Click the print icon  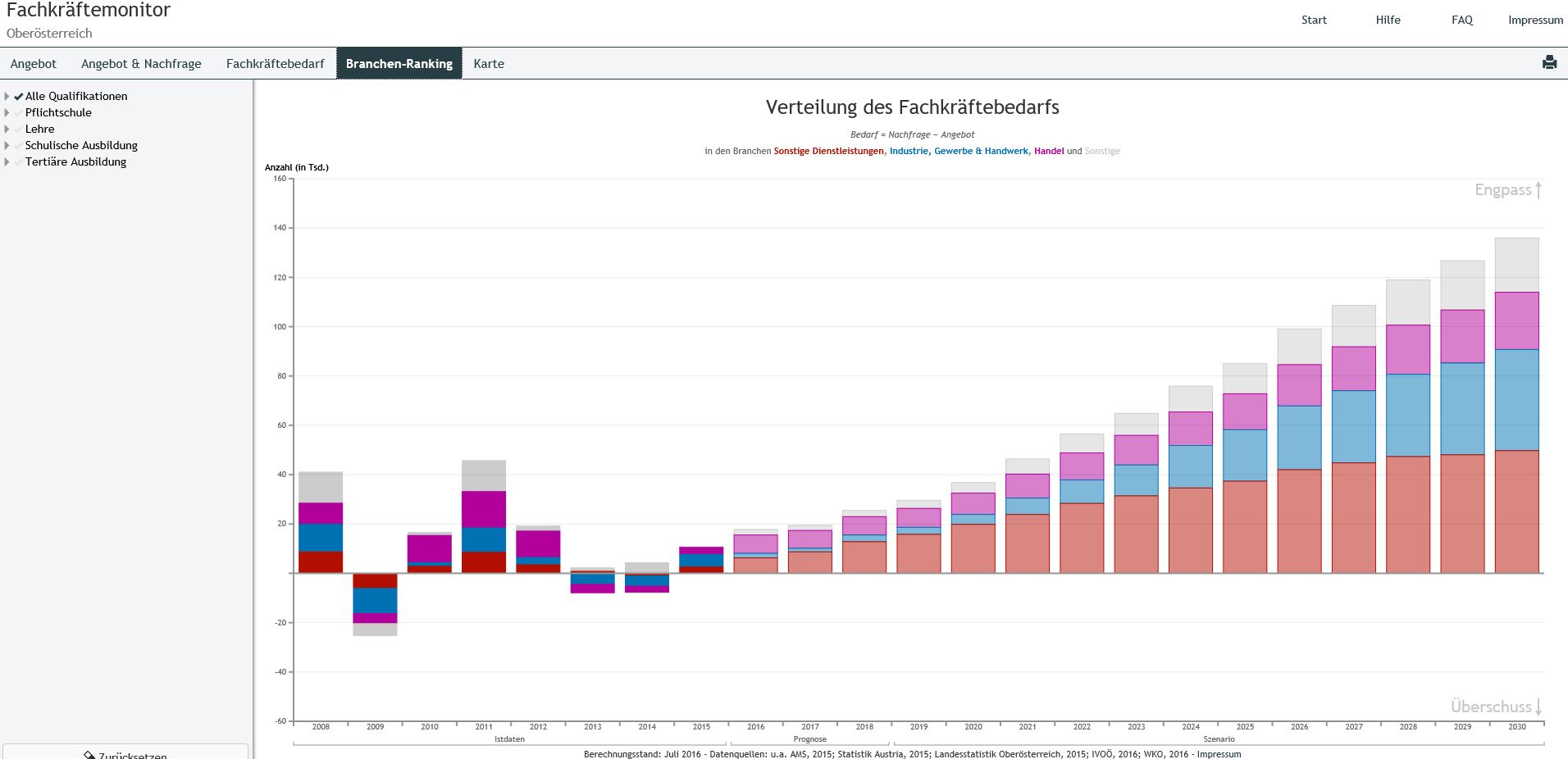tap(1549, 62)
